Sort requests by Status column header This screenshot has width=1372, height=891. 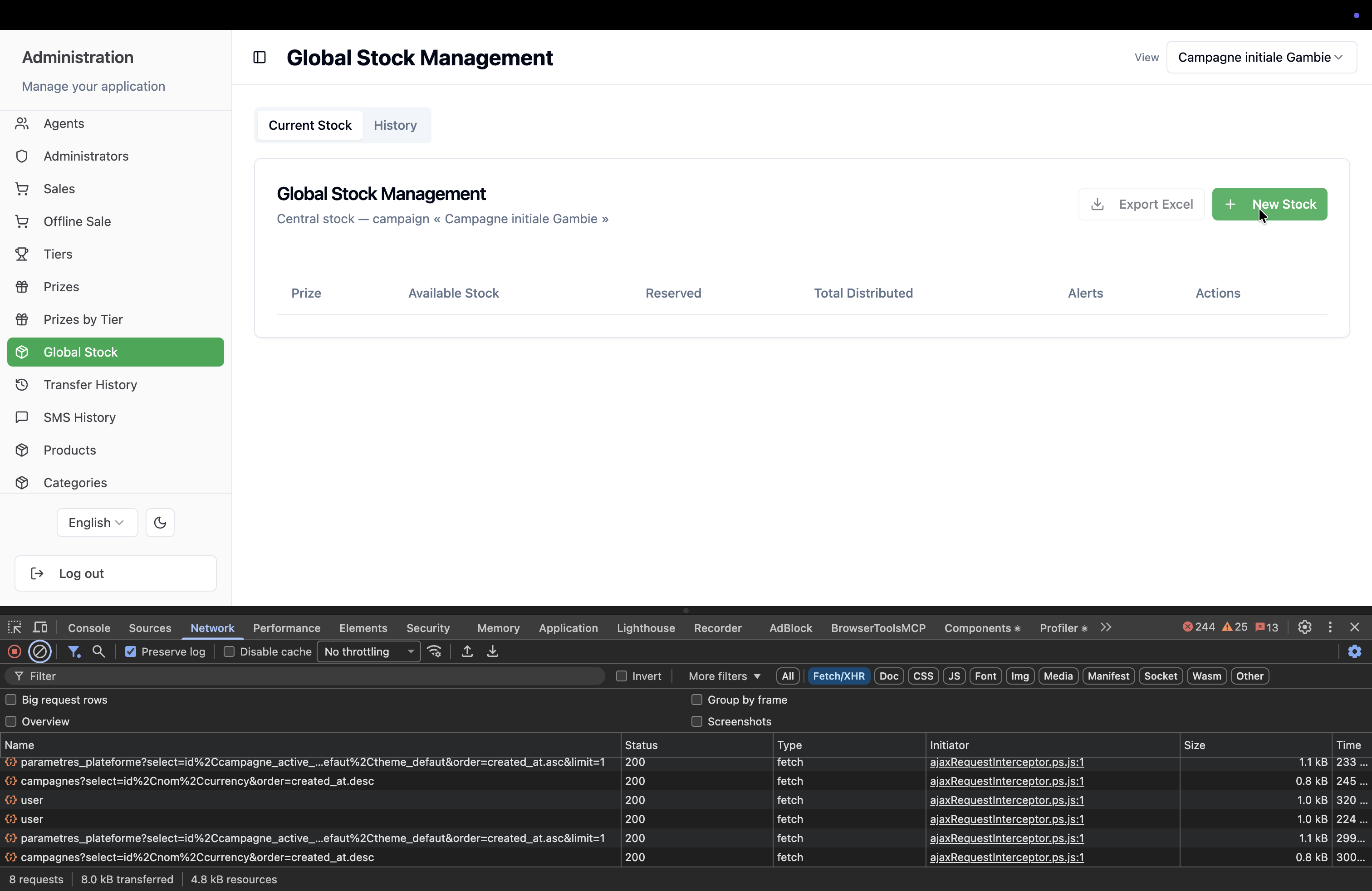click(x=696, y=745)
